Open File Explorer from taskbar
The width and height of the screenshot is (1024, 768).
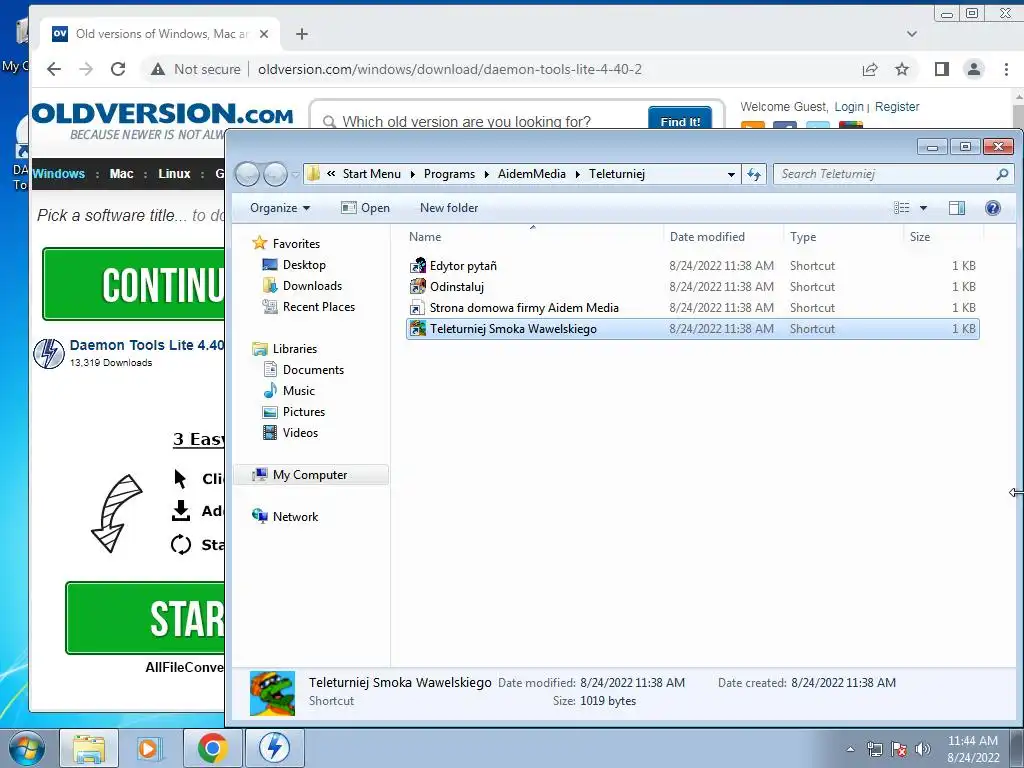[89, 748]
